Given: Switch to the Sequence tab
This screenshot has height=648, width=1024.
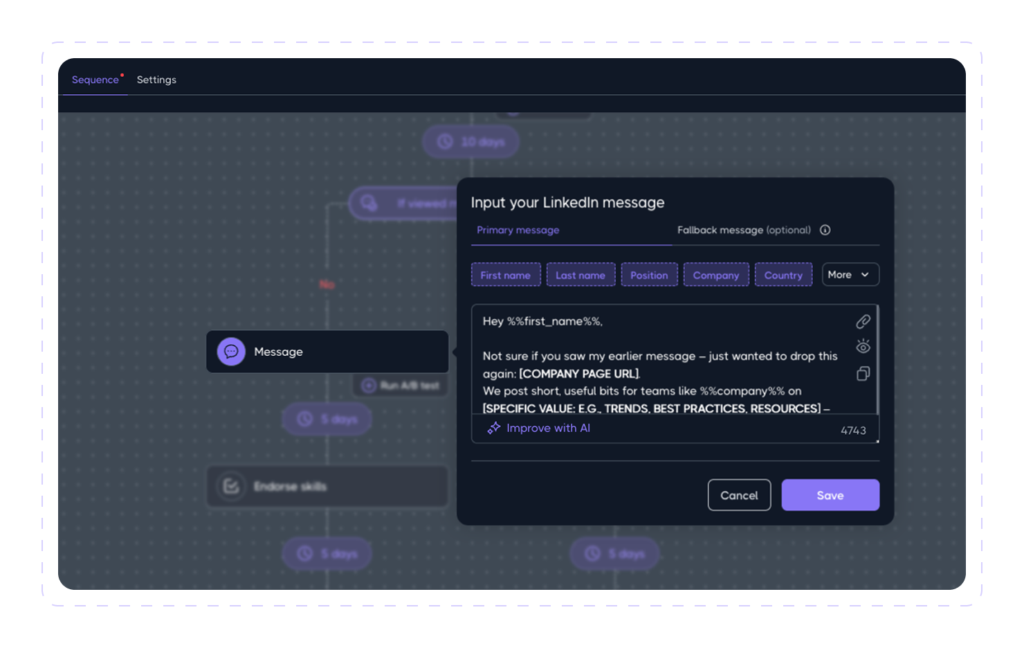Looking at the screenshot, I should coord(95,80).
